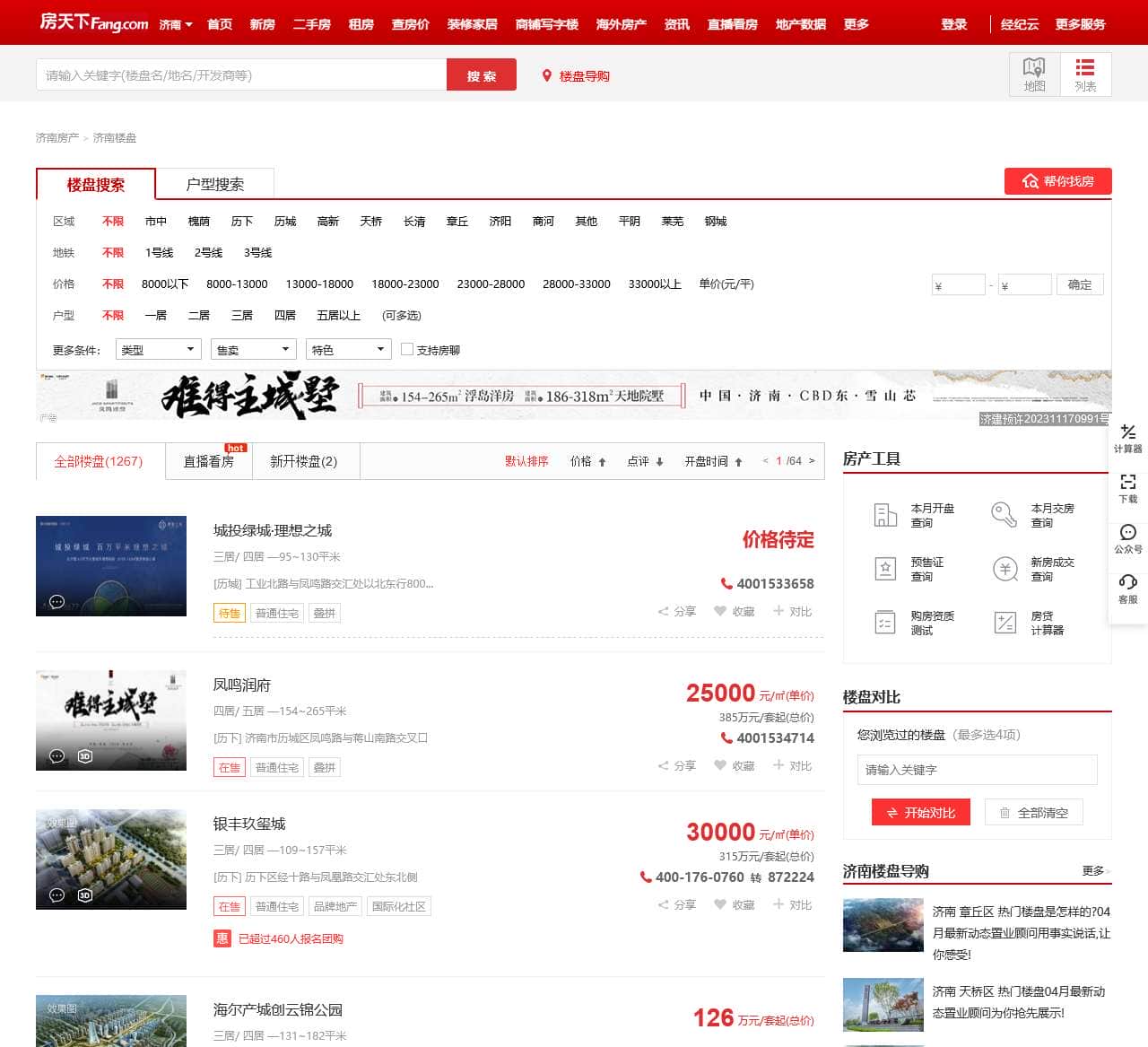Switch to the 户型搜索 tab
Screen dimensions: 1148x1047
[x=215, y=182]
